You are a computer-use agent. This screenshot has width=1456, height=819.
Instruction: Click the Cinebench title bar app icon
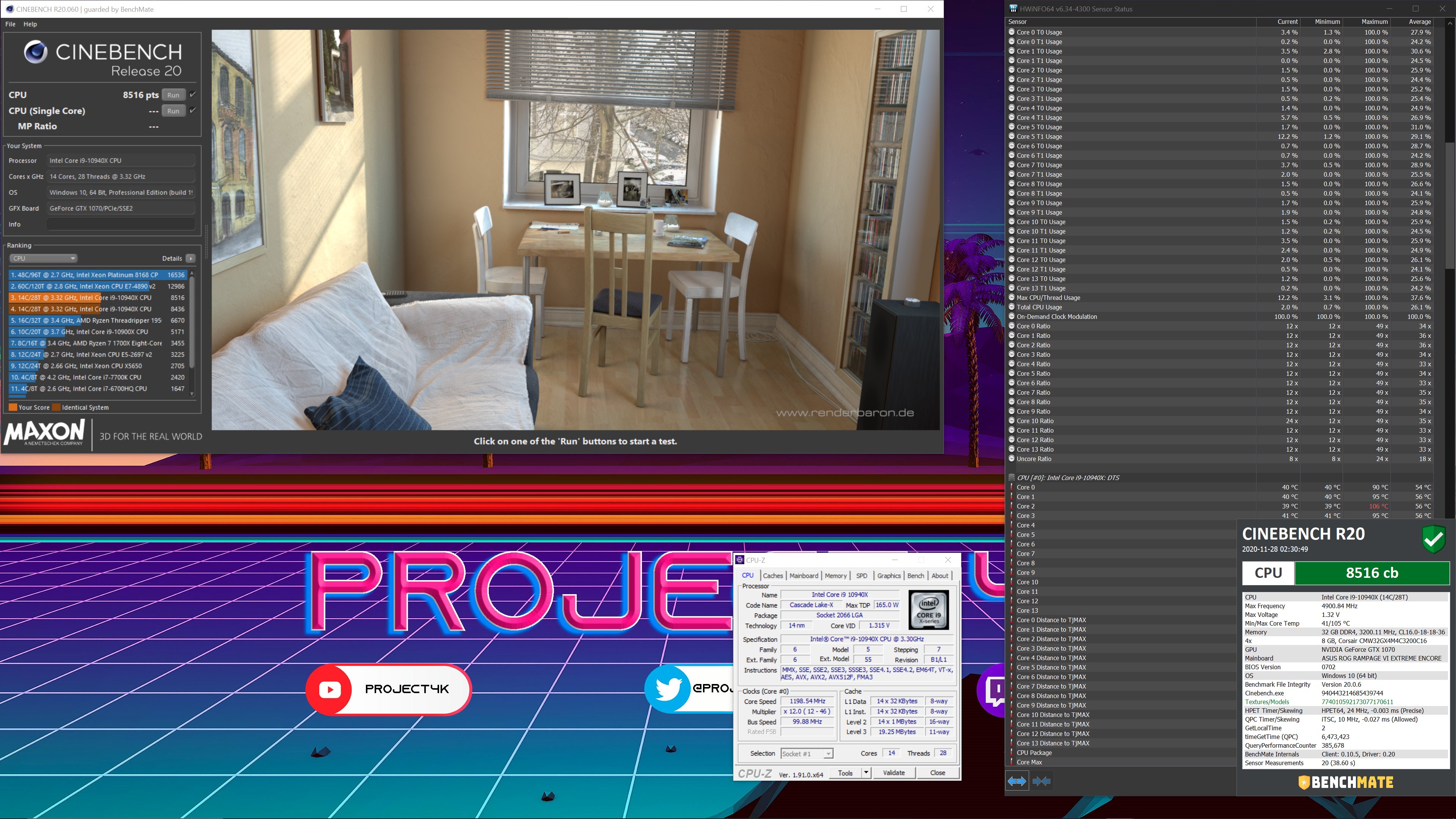pyautogui.click(x=9, y=9)
